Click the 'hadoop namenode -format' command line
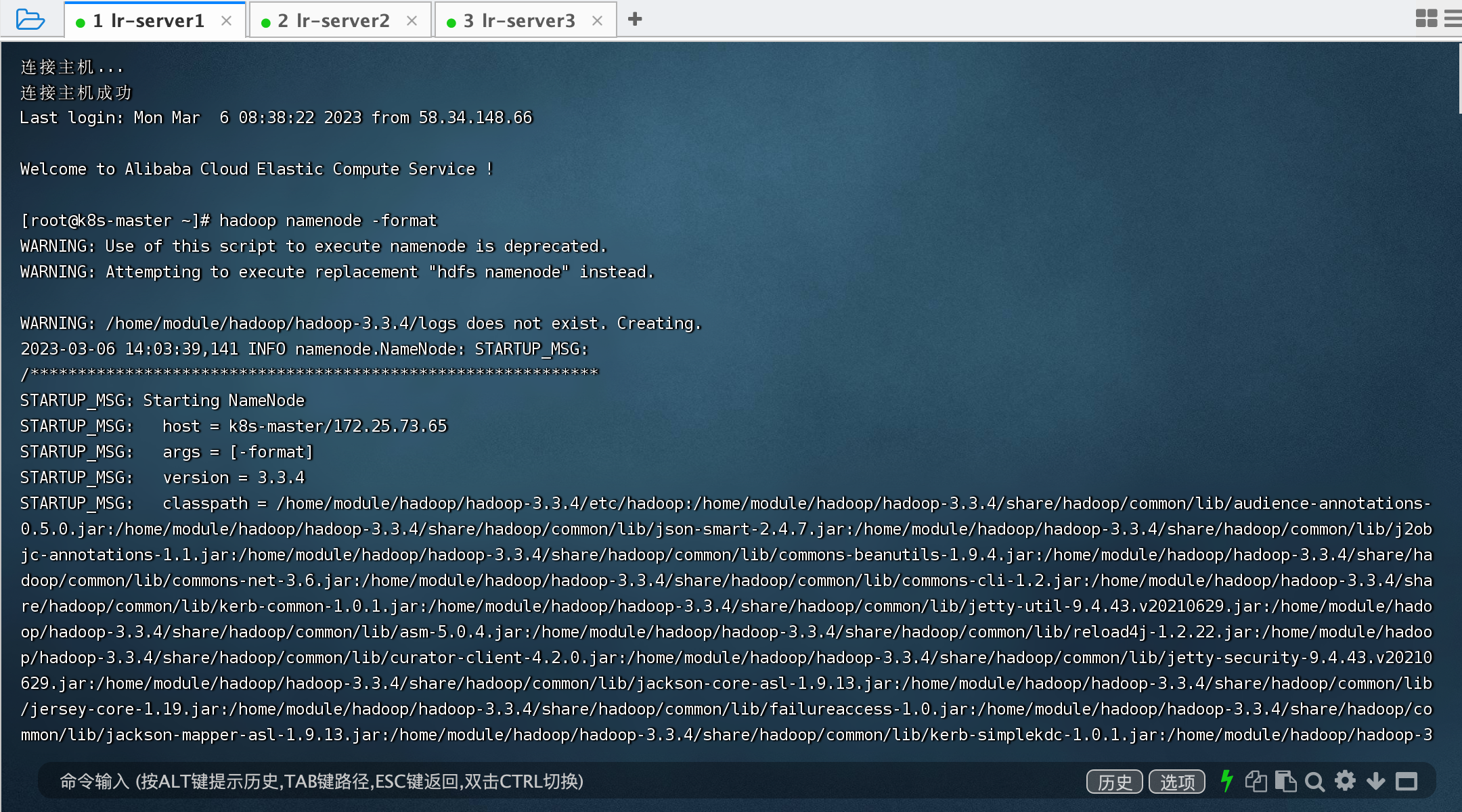The height and width of the screenshot is (812, 1462). pos(229,221)
